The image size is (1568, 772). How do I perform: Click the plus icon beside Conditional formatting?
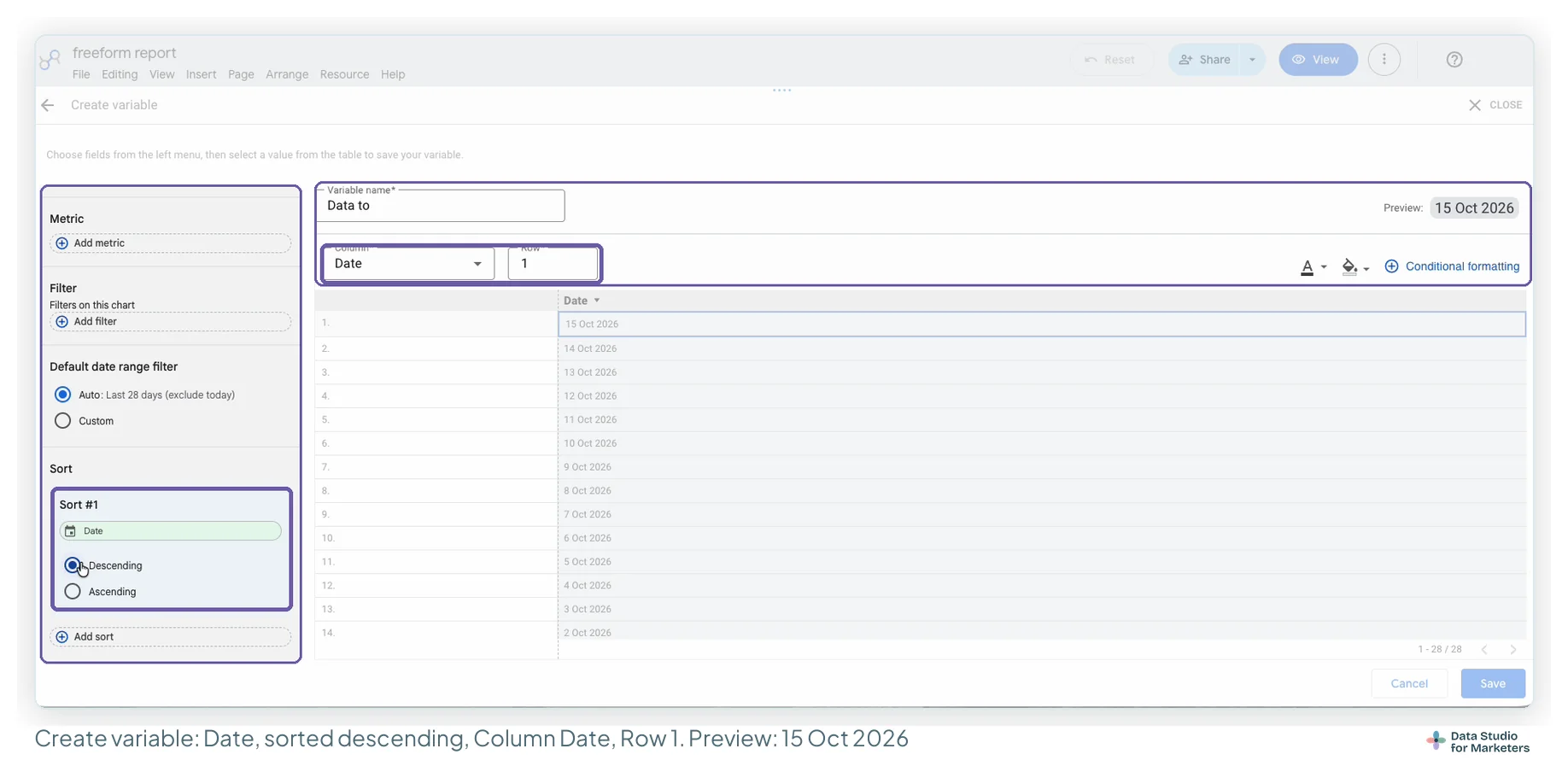tap(1391, 266)
